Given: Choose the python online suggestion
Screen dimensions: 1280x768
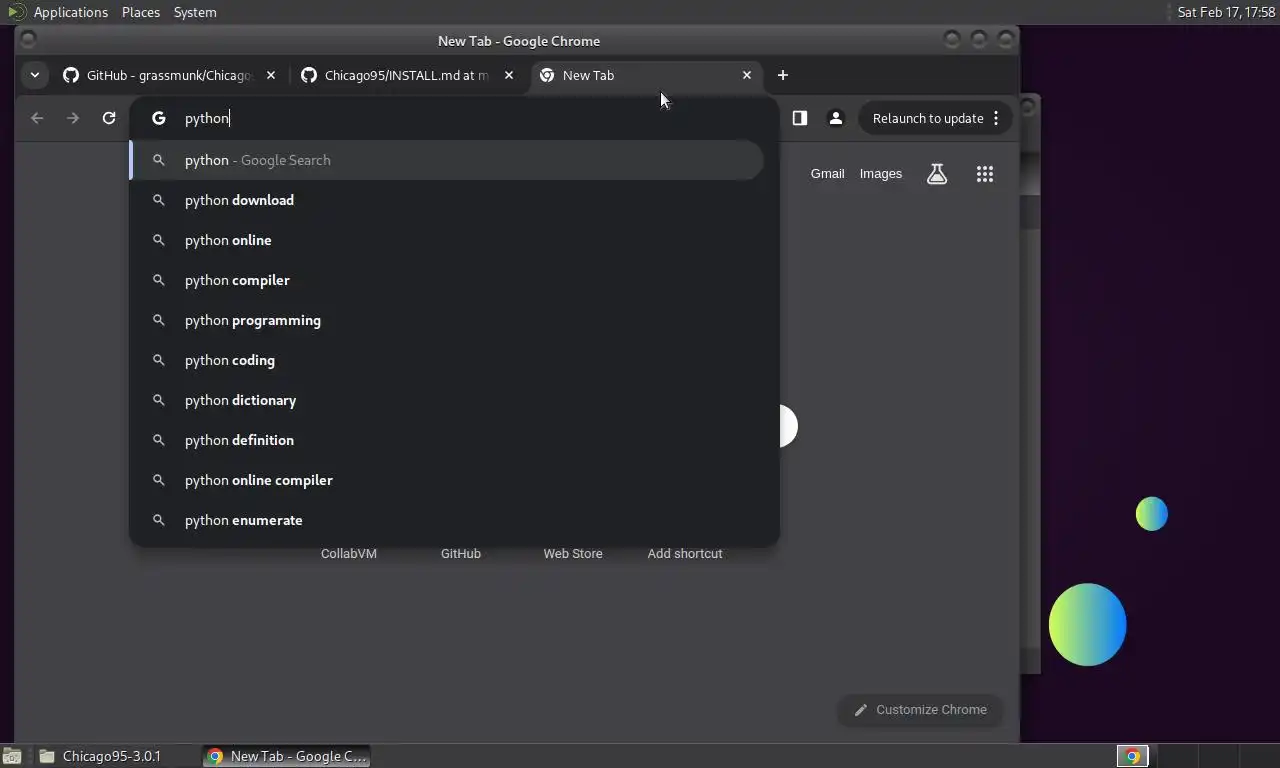Looking at the screenshot, I should point(447,240).
